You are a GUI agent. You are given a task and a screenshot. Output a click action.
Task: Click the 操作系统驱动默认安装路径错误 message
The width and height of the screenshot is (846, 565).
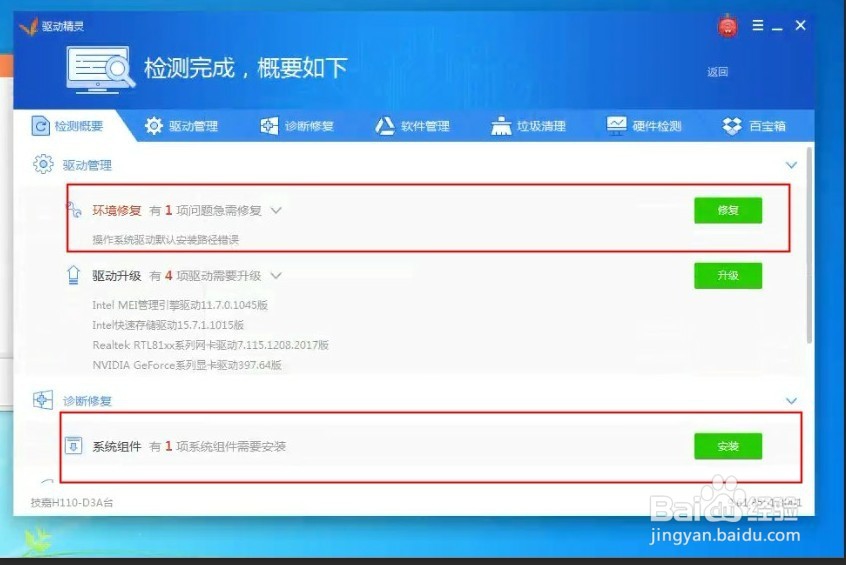click(x=165, y=240)
